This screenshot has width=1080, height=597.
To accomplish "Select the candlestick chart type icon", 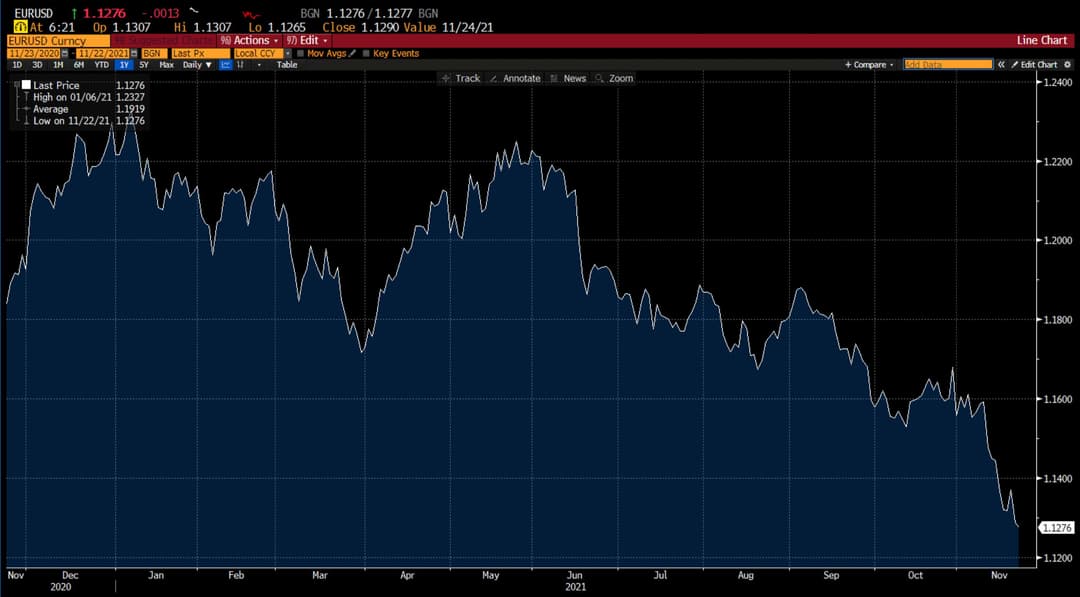I will tap(240, 65).
